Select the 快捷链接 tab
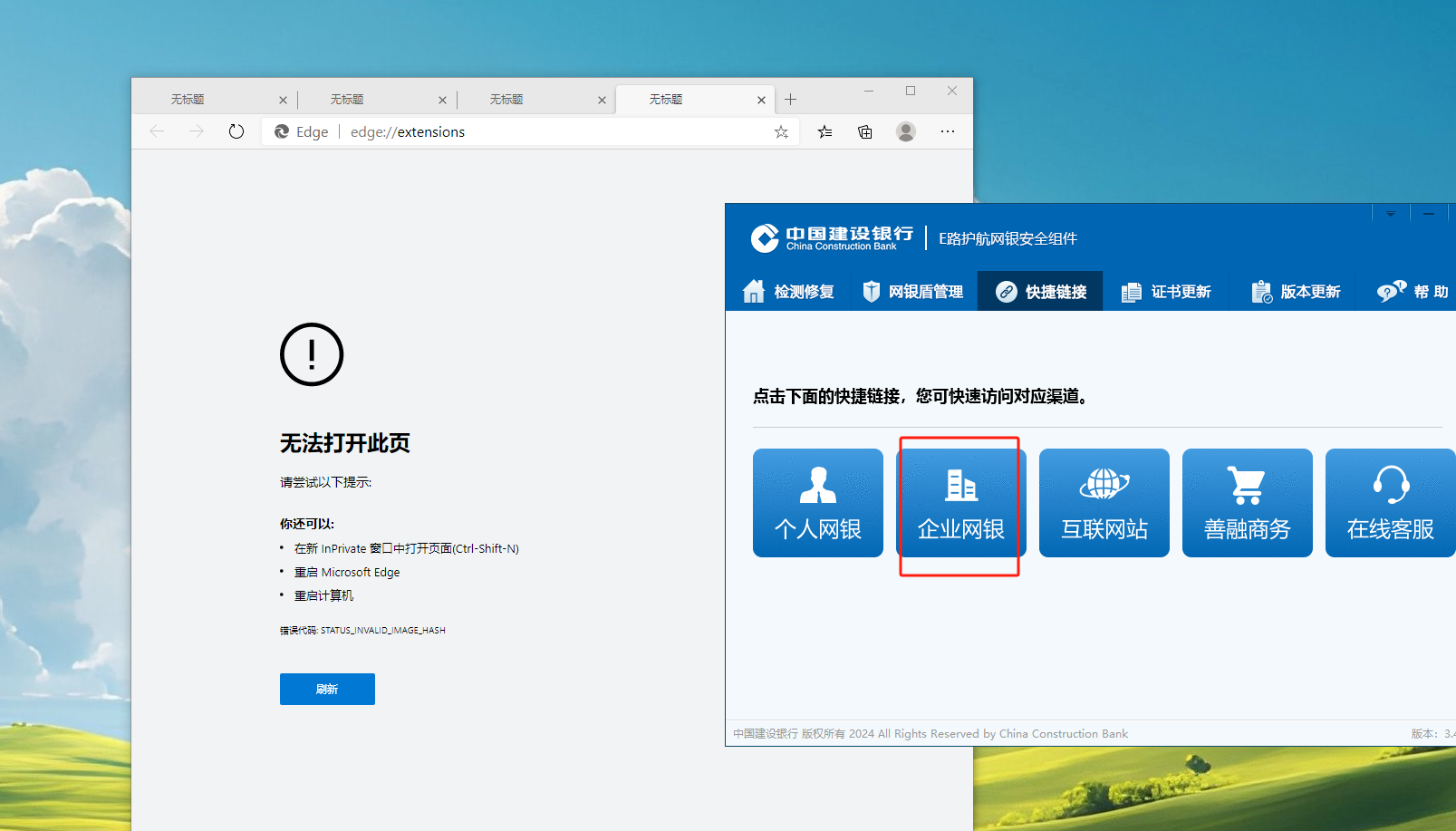 click(1040, 291)
